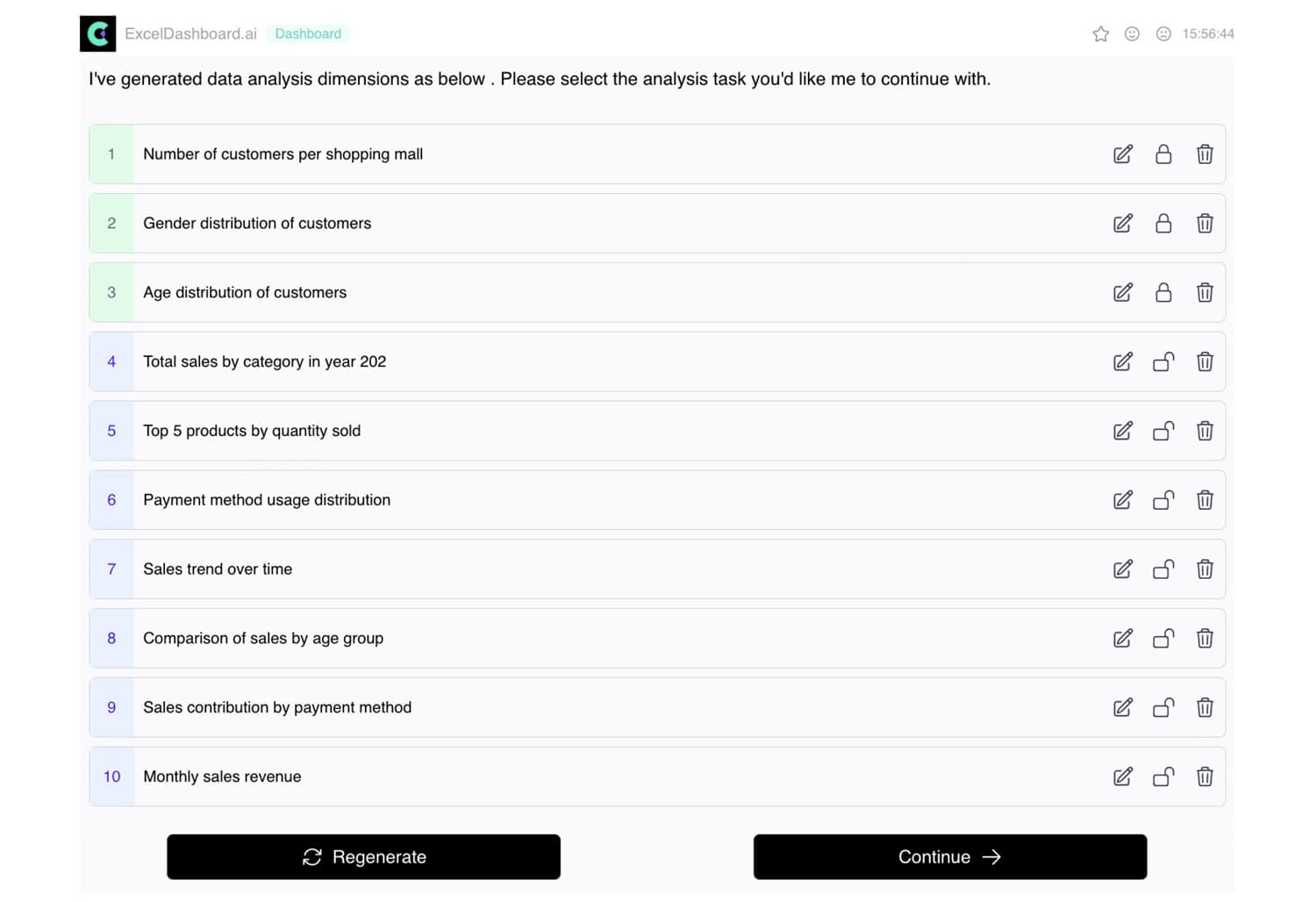Unlock the "Age distribution of customers" task

(x=1163, y=292)
